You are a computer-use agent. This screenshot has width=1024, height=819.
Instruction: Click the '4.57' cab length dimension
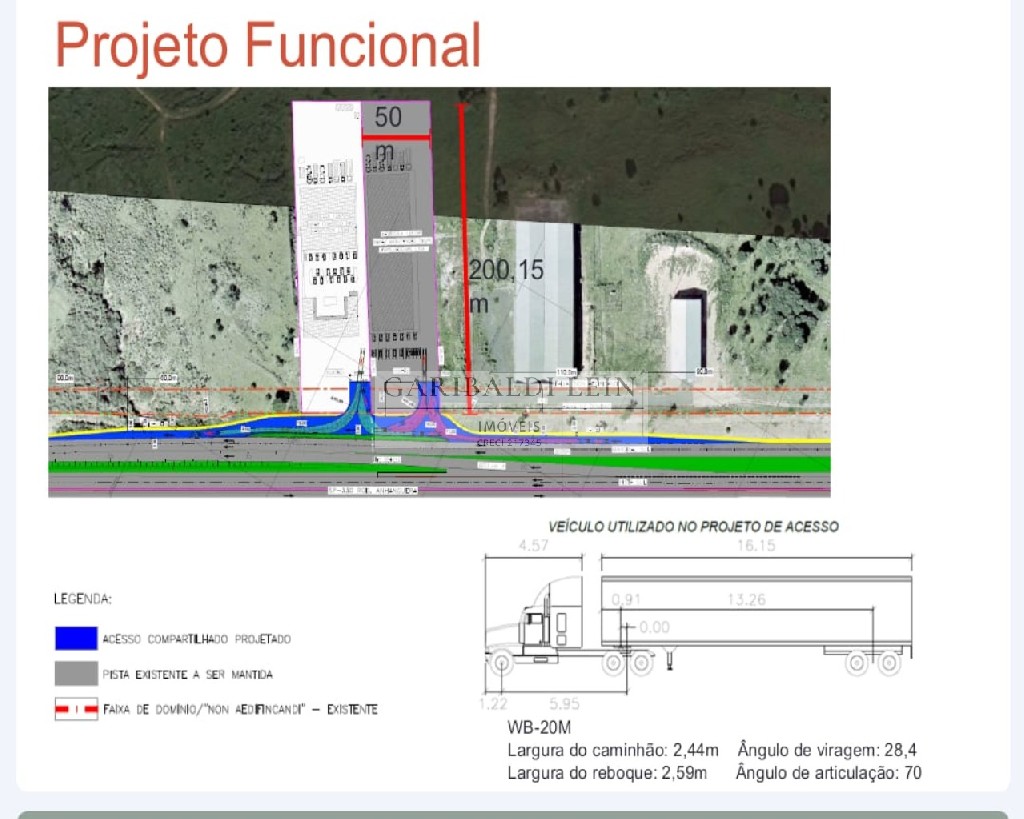tap(534, 545)
